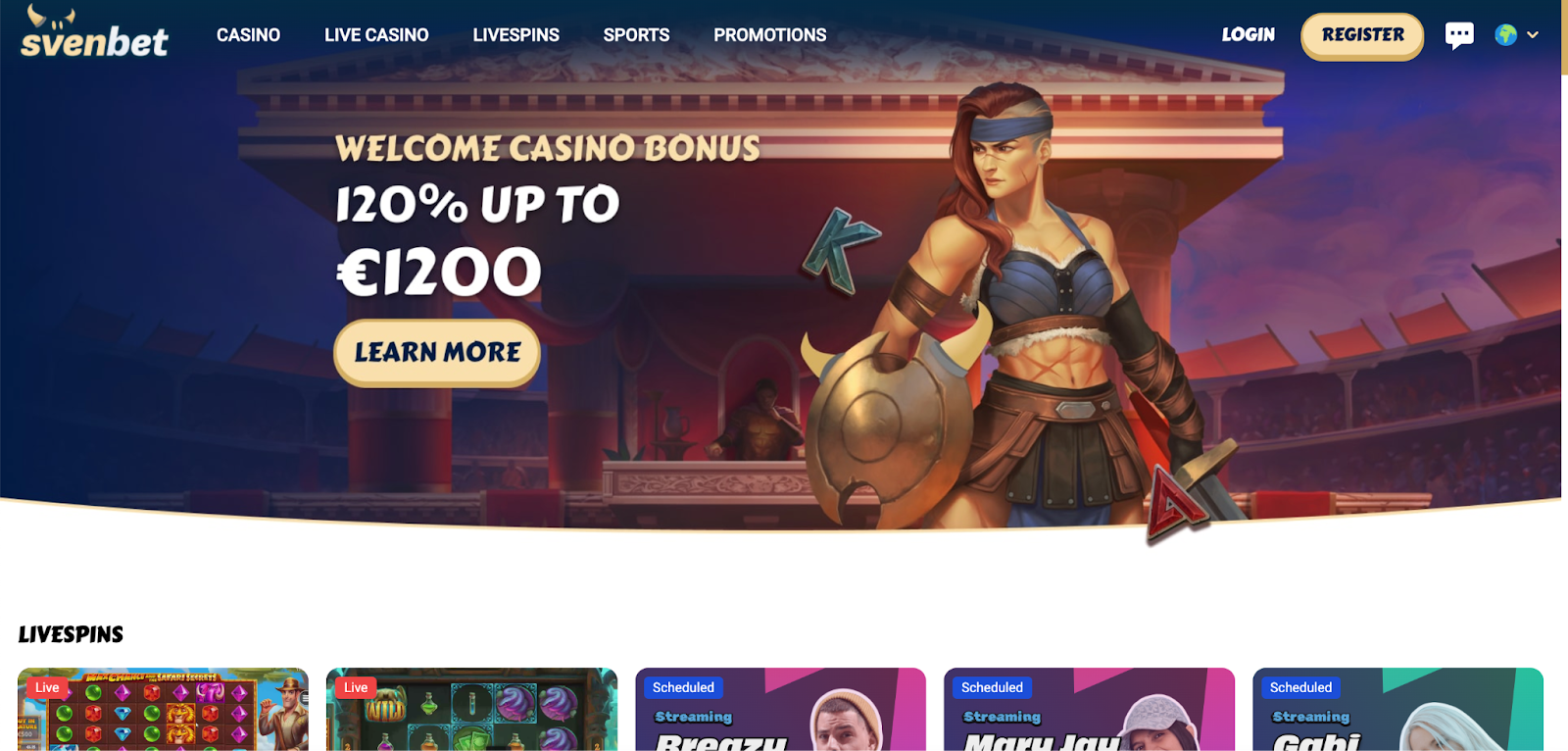Image resolution: width=1568 pixels, height=751 pixels.
Task: Open the first live jewel slot stream
Action: pos(163,710)
